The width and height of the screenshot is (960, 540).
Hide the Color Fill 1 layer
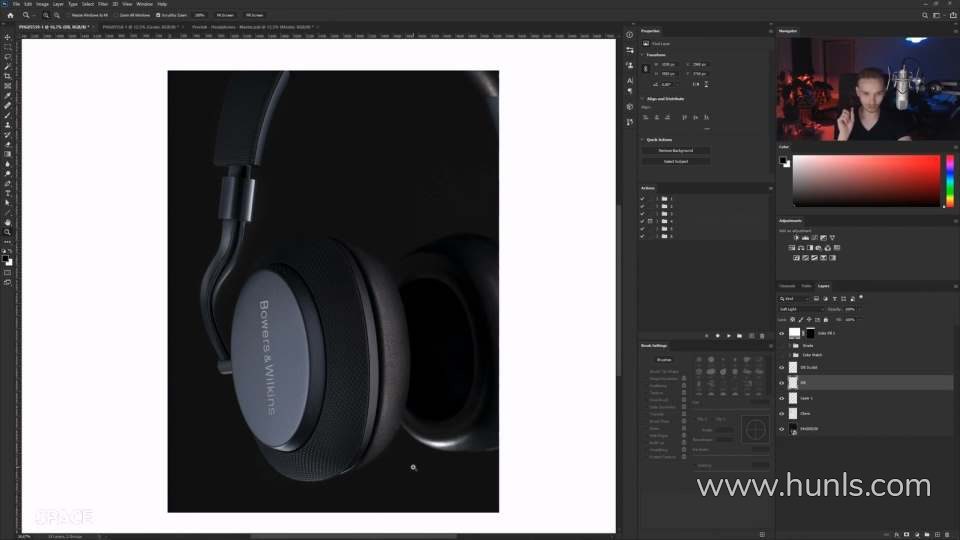pos(781,334)
